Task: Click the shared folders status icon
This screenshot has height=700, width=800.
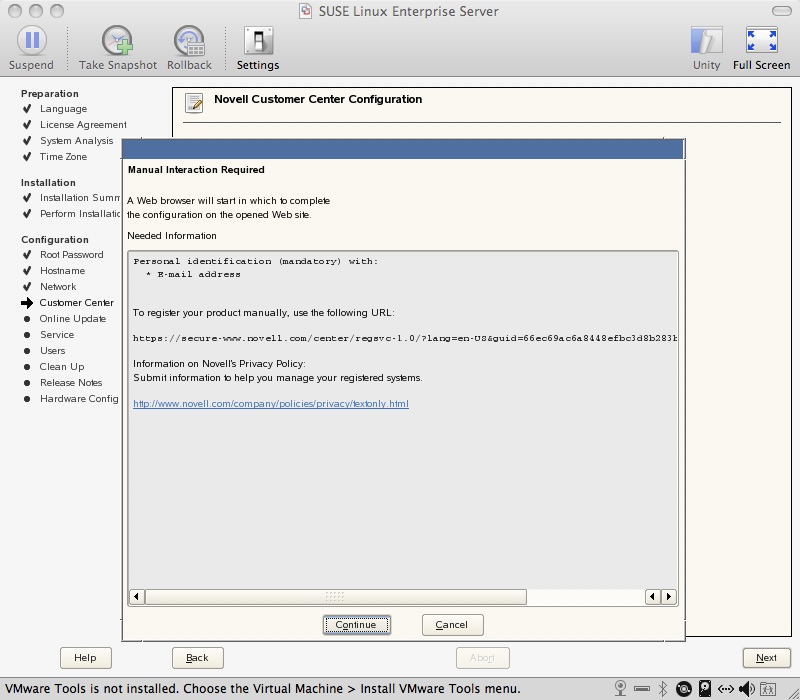Action: click(768, 689)
